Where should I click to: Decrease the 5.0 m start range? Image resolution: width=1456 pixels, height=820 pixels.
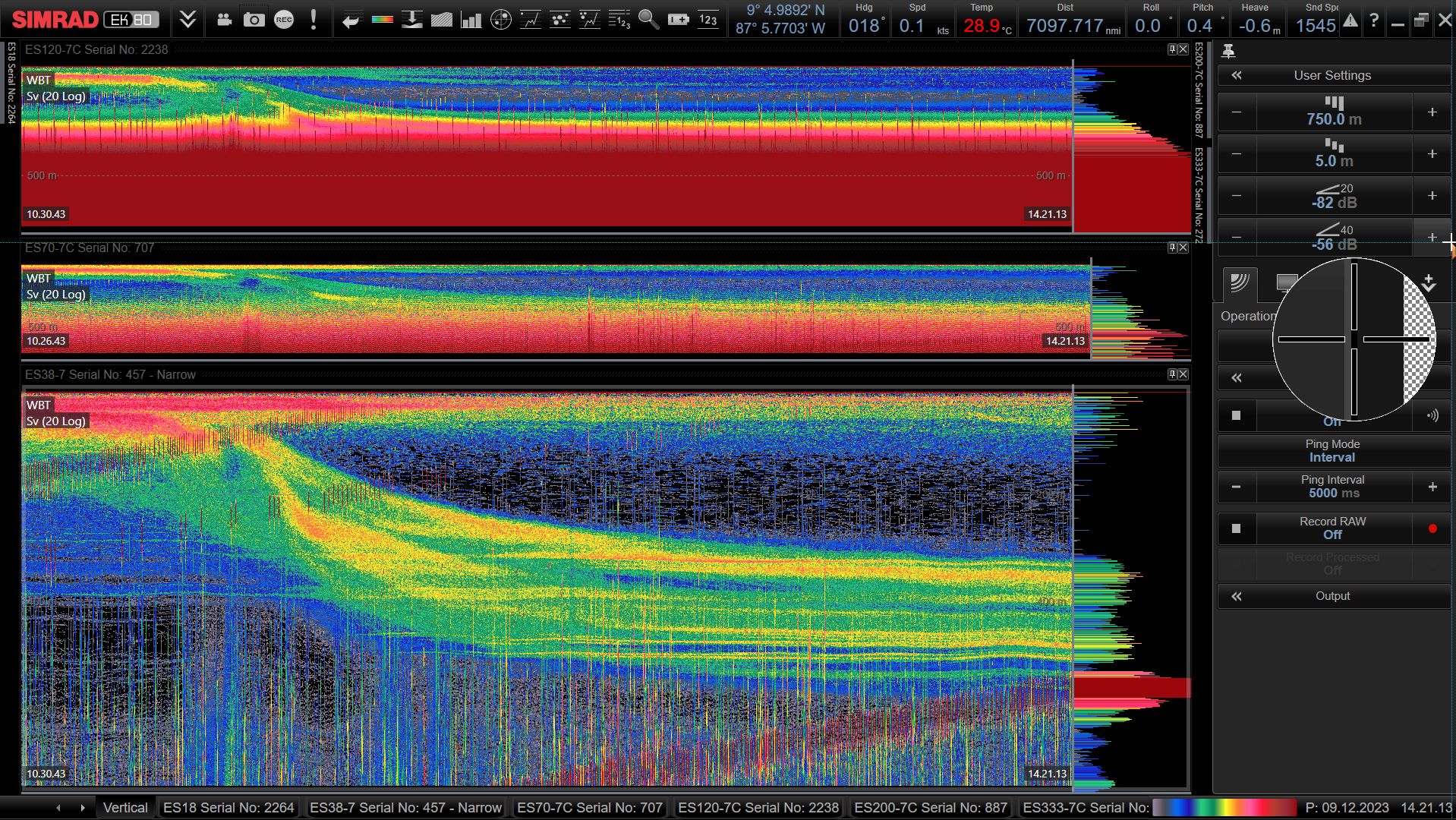tap(1237, 154)
